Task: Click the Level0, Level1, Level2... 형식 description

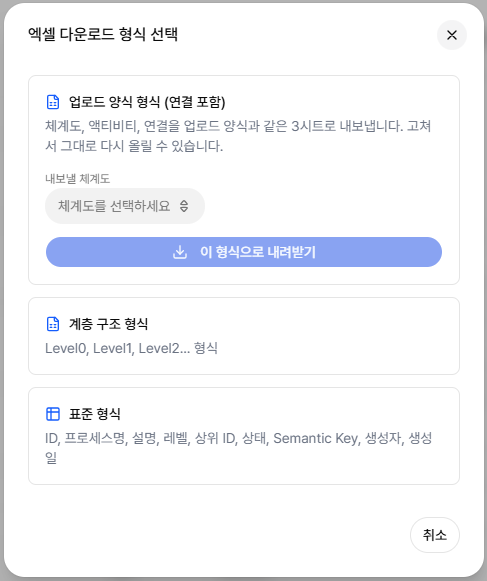Action: pos(131,348)
